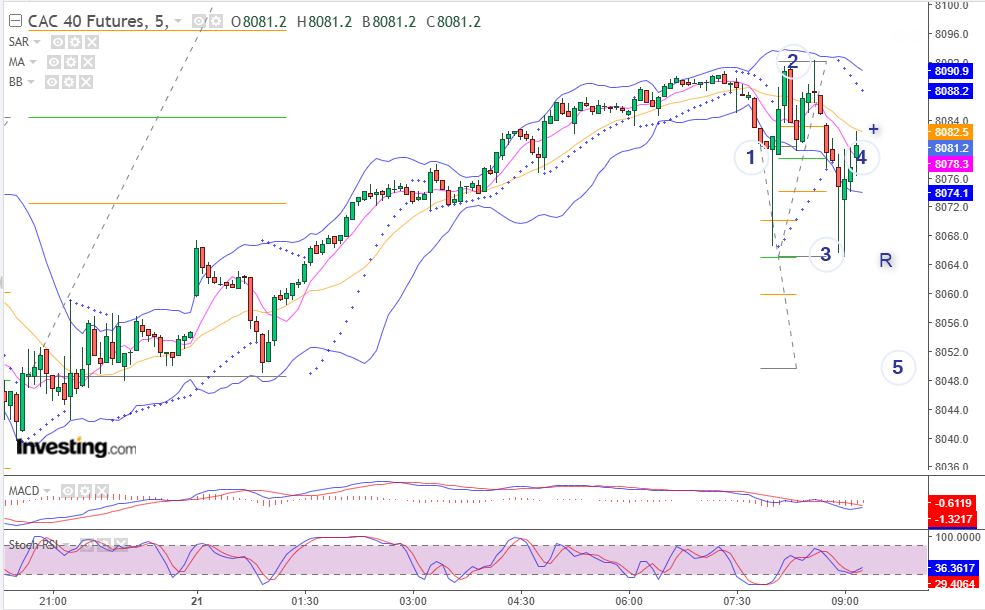985x610 pixels.
Task: Click the MACD signal value -1.3217 label
Action: (952, 519)
